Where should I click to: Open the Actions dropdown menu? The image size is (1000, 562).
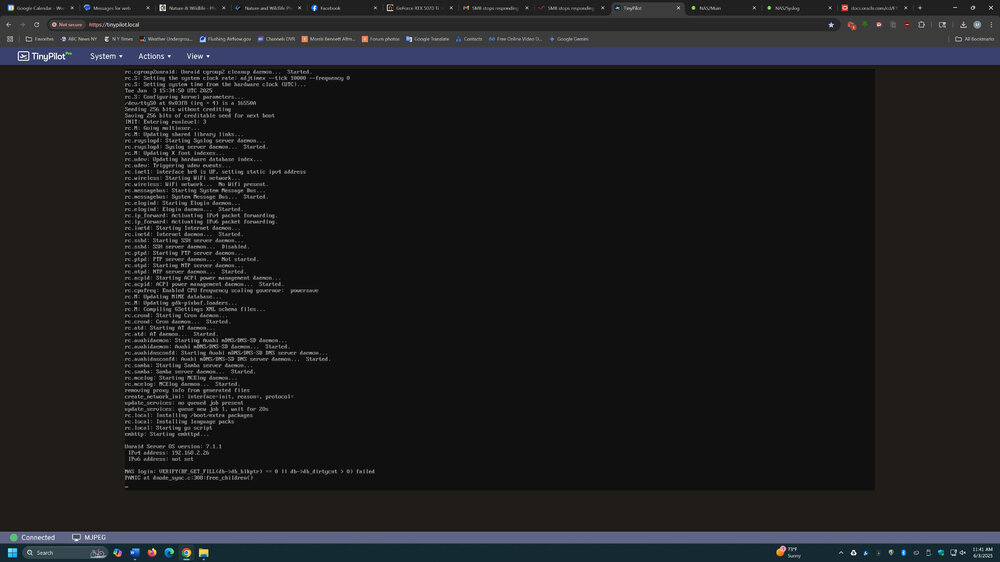tap(154, 56)
